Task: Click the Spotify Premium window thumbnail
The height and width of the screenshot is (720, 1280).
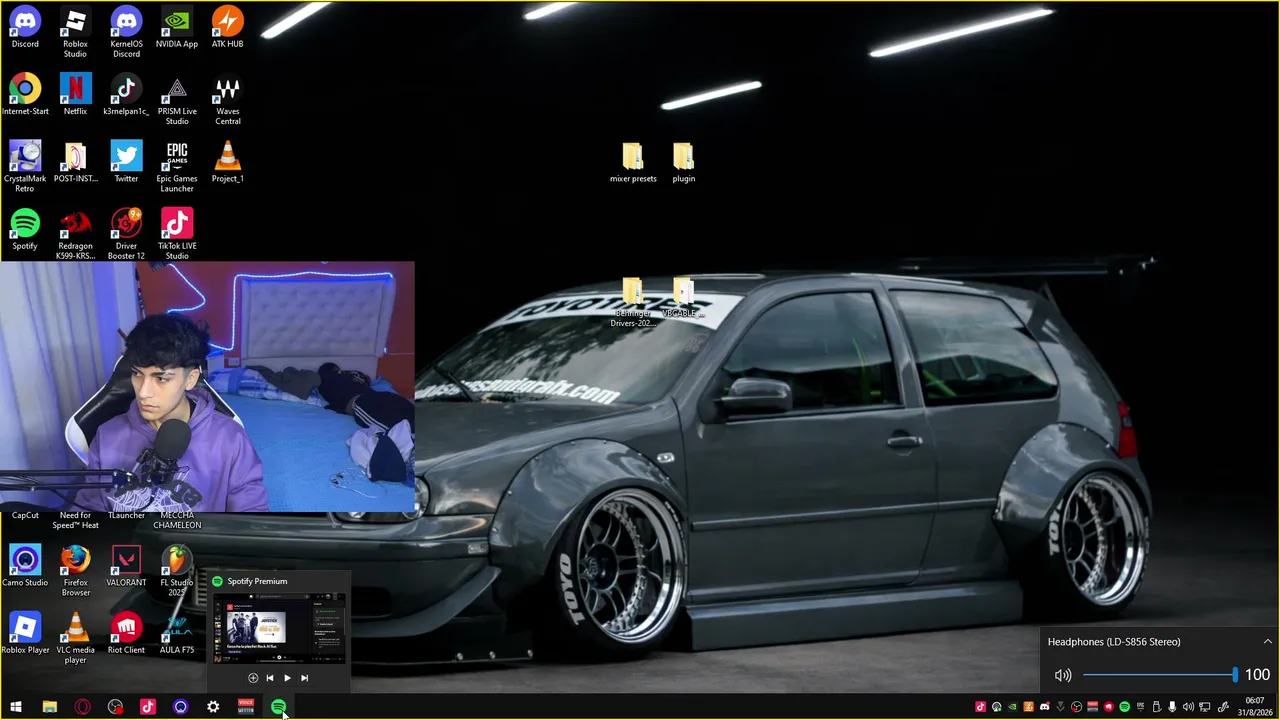Action: point(279,628)
